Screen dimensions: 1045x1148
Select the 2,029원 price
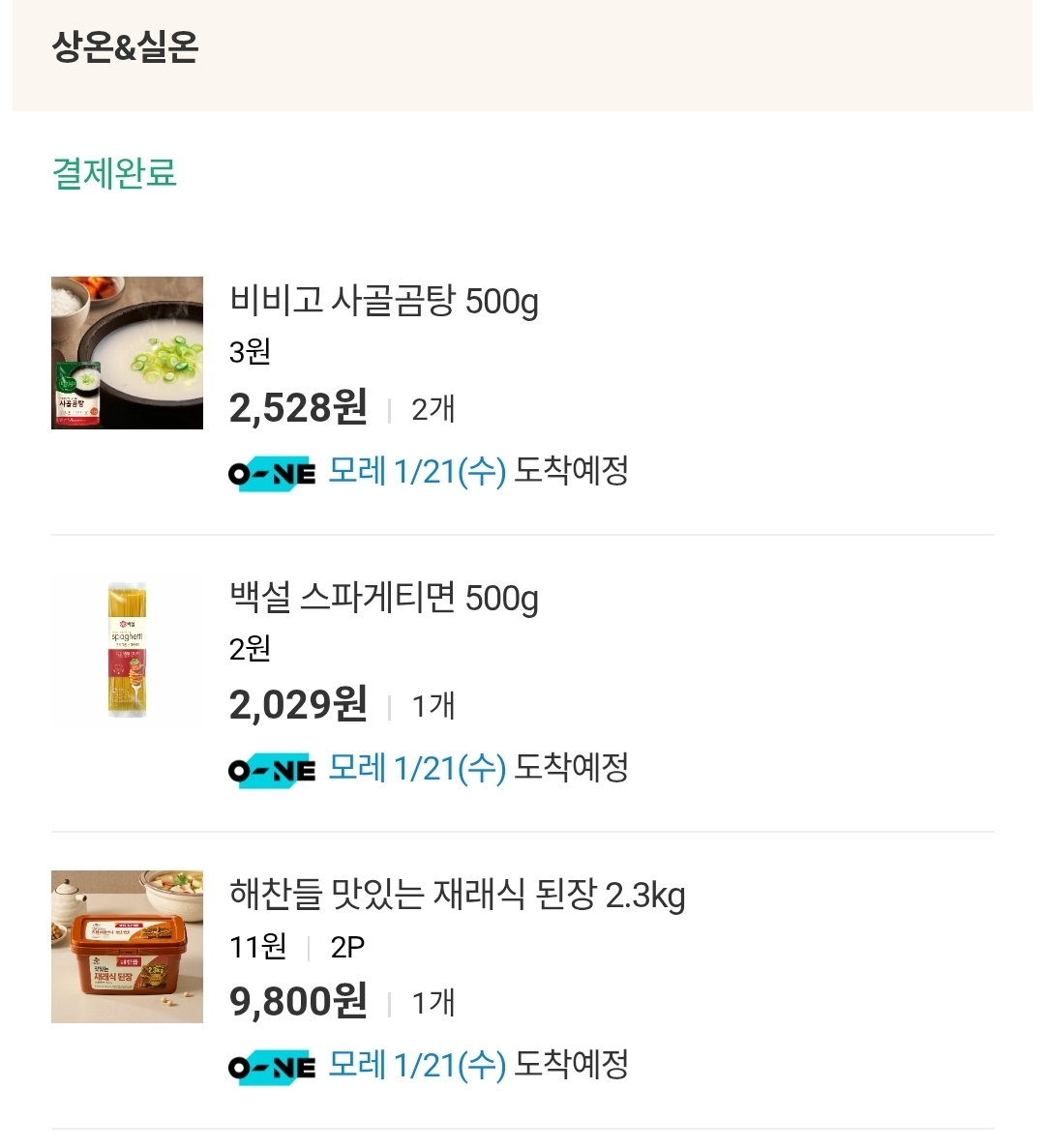pyautogui.click(x=298, y=705)
